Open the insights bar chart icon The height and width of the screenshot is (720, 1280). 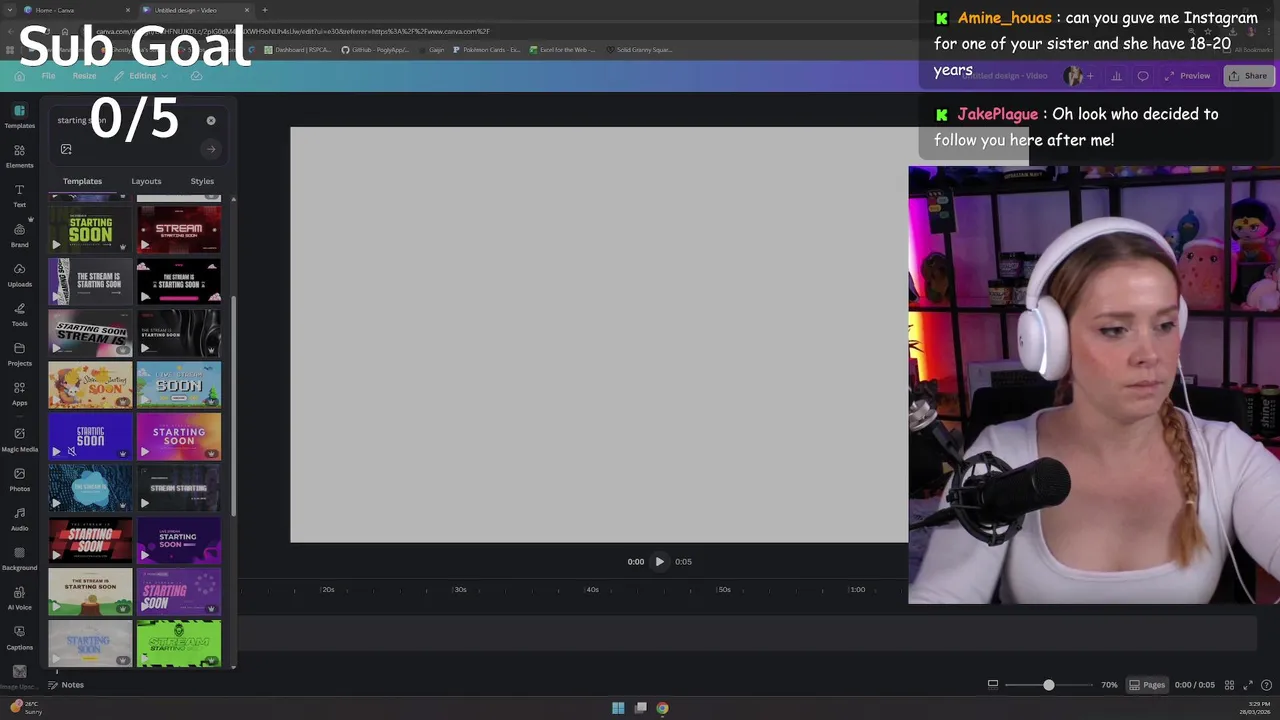click(1116, 76)
